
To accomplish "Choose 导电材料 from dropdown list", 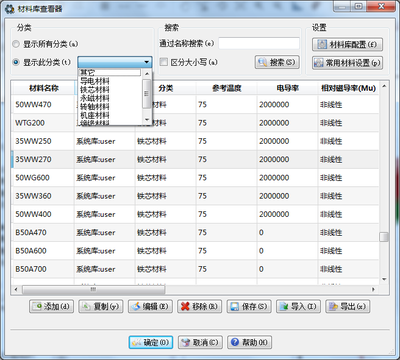I will (x=95, y=81).
